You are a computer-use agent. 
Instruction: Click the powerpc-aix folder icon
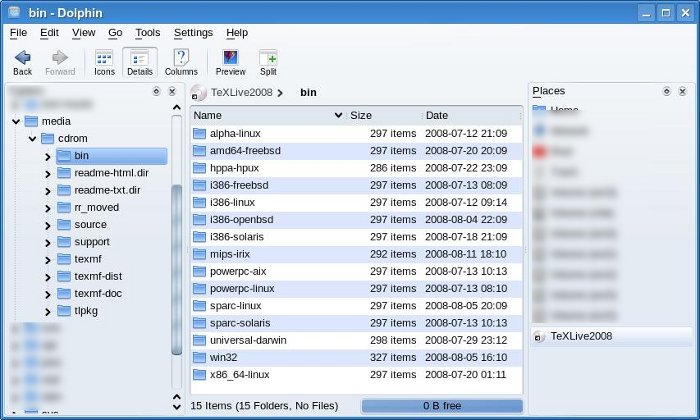tap(199, 271)
